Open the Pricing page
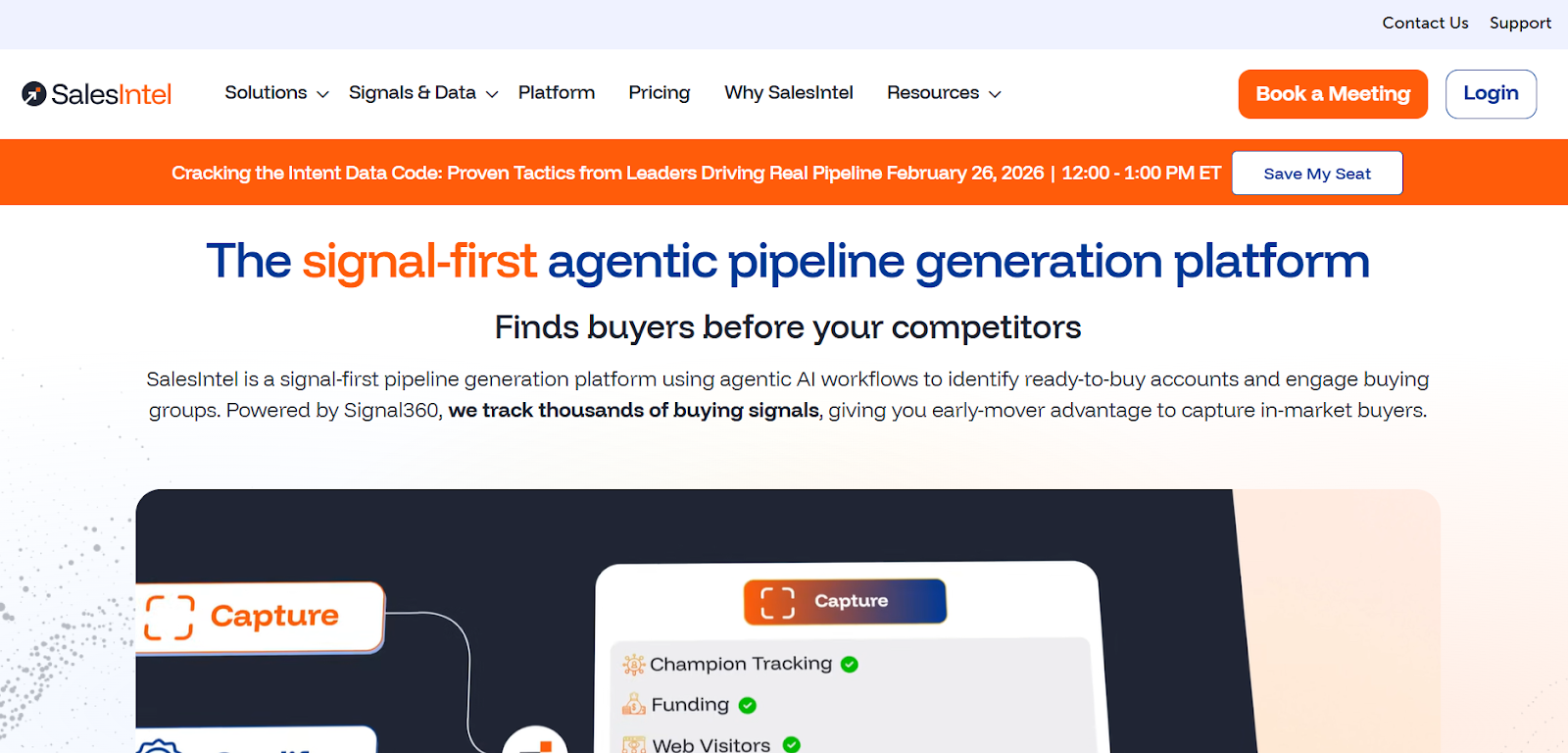Screen dimensions: 1568x753 click(x=660, y=93)
